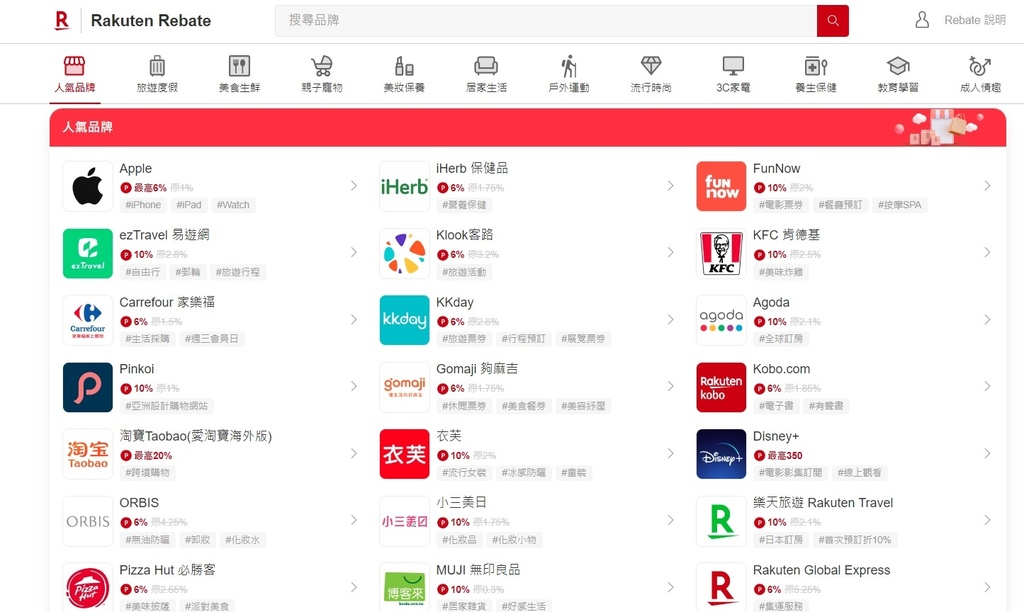1024x612 pixels.
Task: Open the Disney+ brand logo
Action: [x=721, y=454]
